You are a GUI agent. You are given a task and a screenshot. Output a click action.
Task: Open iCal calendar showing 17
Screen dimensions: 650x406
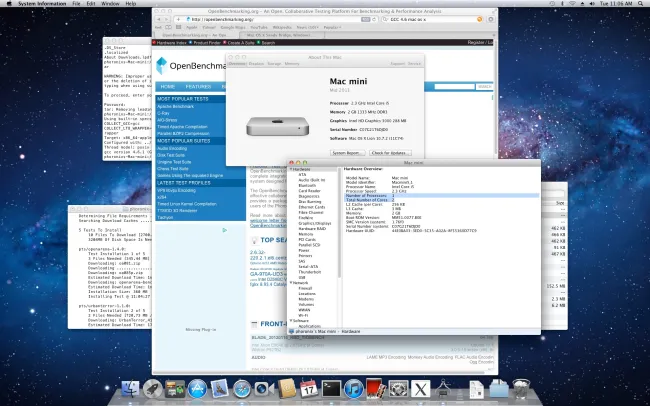click(309, 389)
